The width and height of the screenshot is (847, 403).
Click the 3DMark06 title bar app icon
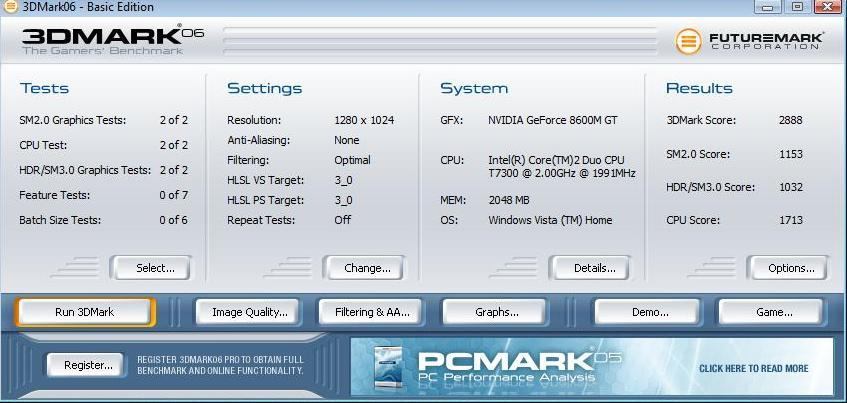10,7
